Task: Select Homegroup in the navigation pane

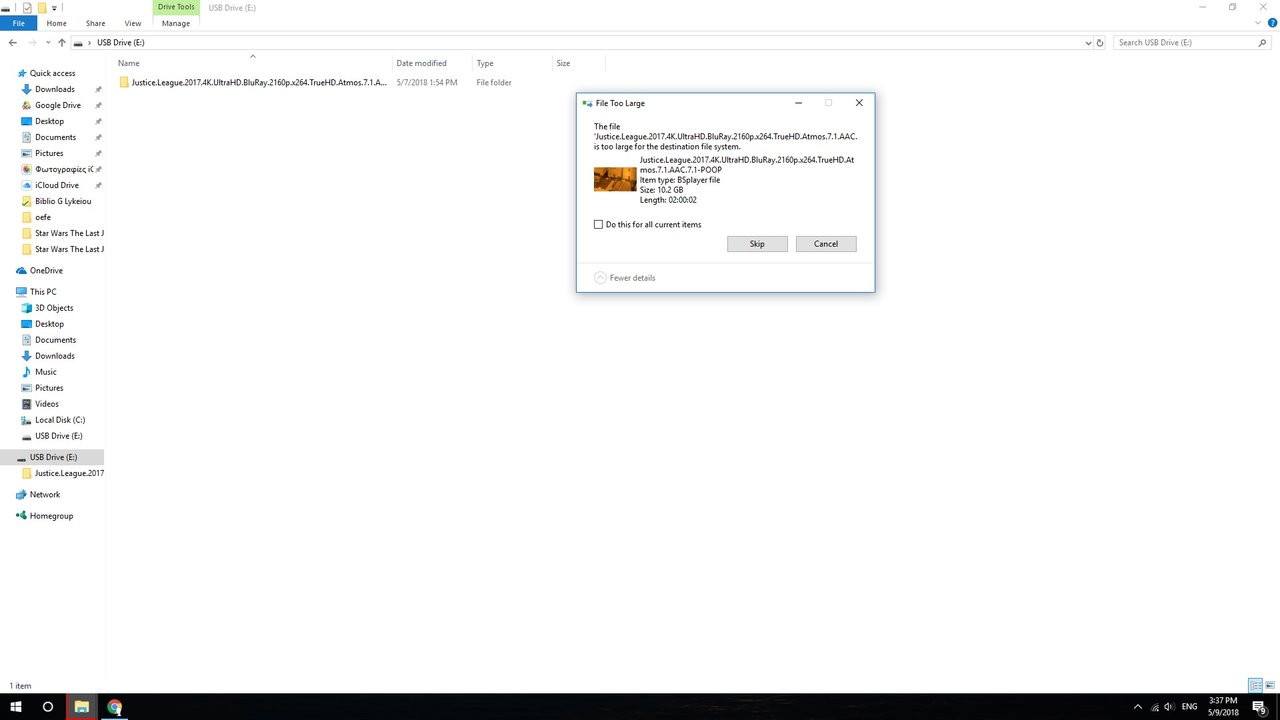Action: pyautogui.click(x=51, y=516)
